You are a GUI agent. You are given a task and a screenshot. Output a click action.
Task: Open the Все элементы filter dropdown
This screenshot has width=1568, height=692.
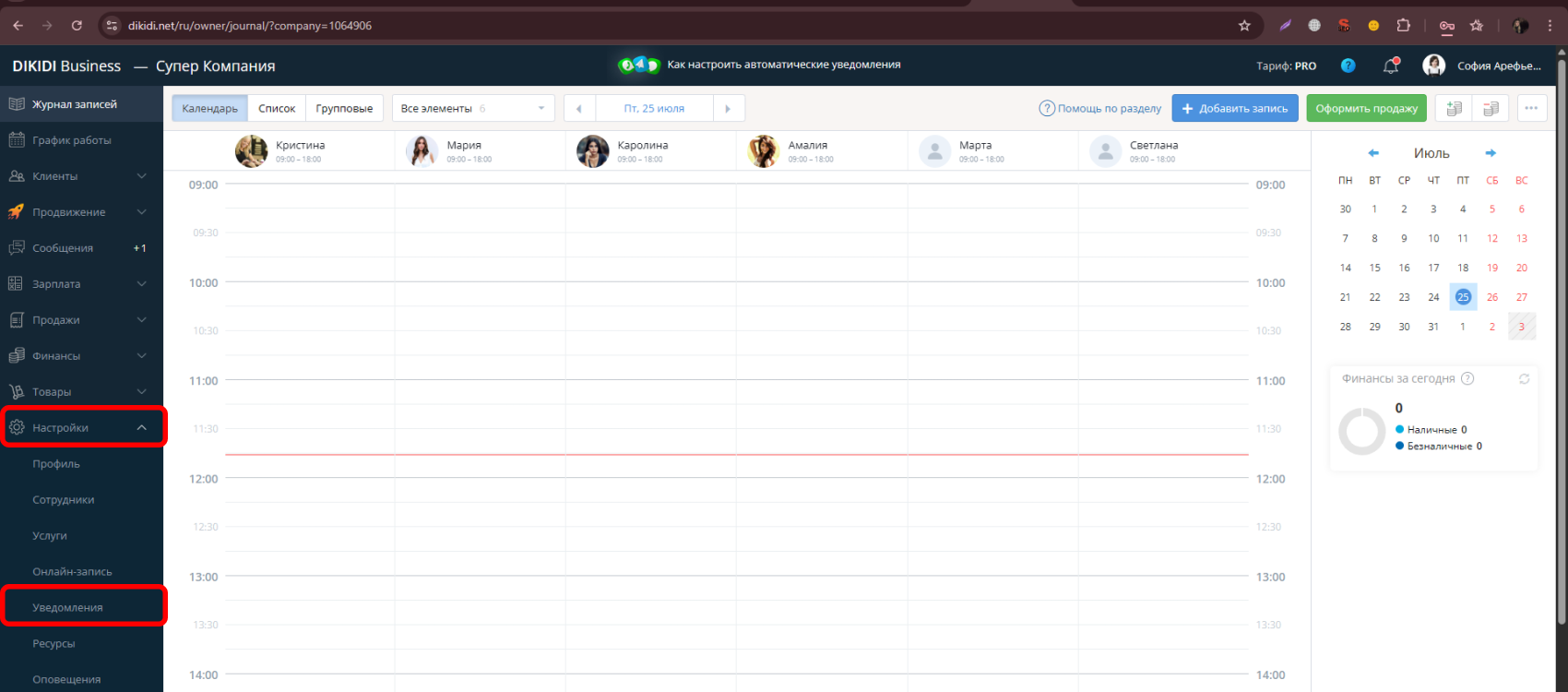click(x=473, y=108)
